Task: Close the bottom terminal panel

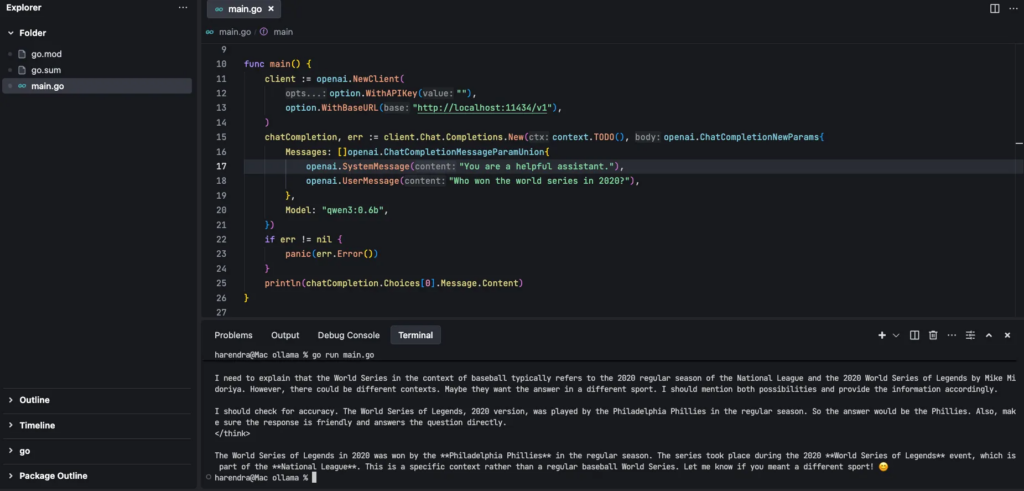Action: pyautogui.click(x=1007, y=335)
